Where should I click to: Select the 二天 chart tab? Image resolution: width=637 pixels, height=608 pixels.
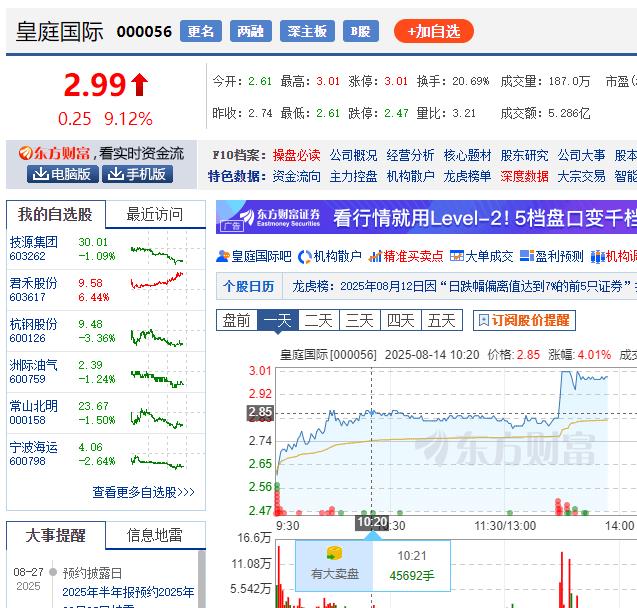click(x=319, y=321)
